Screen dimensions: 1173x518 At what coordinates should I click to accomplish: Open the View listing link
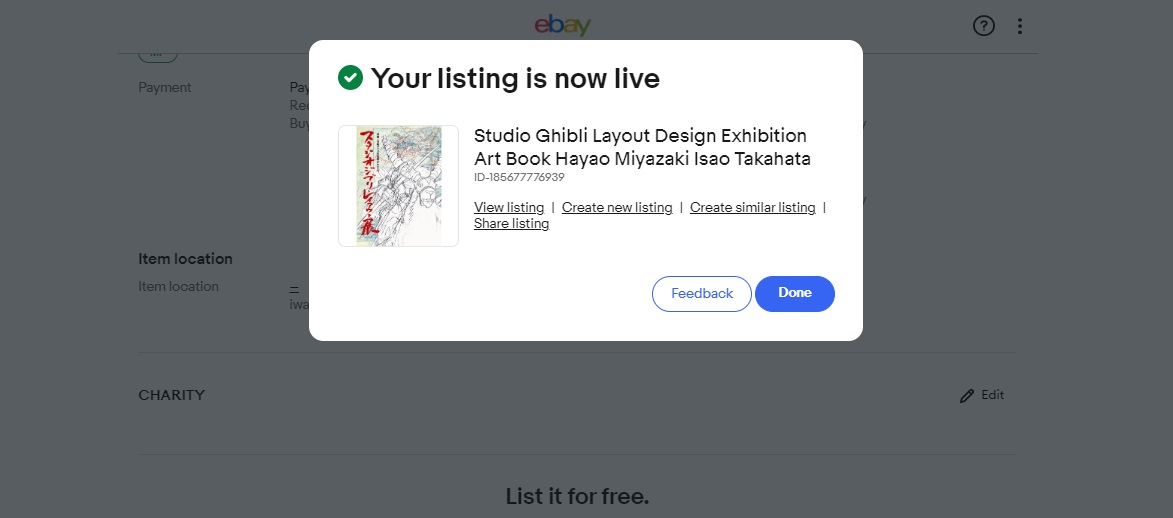(x=509, y=207)
